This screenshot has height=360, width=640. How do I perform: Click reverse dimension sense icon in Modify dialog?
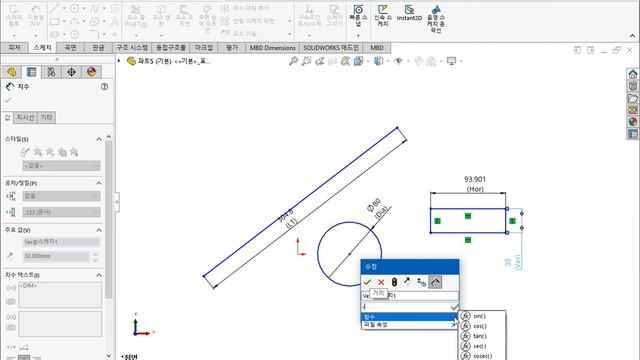click(x=407, y=282)
